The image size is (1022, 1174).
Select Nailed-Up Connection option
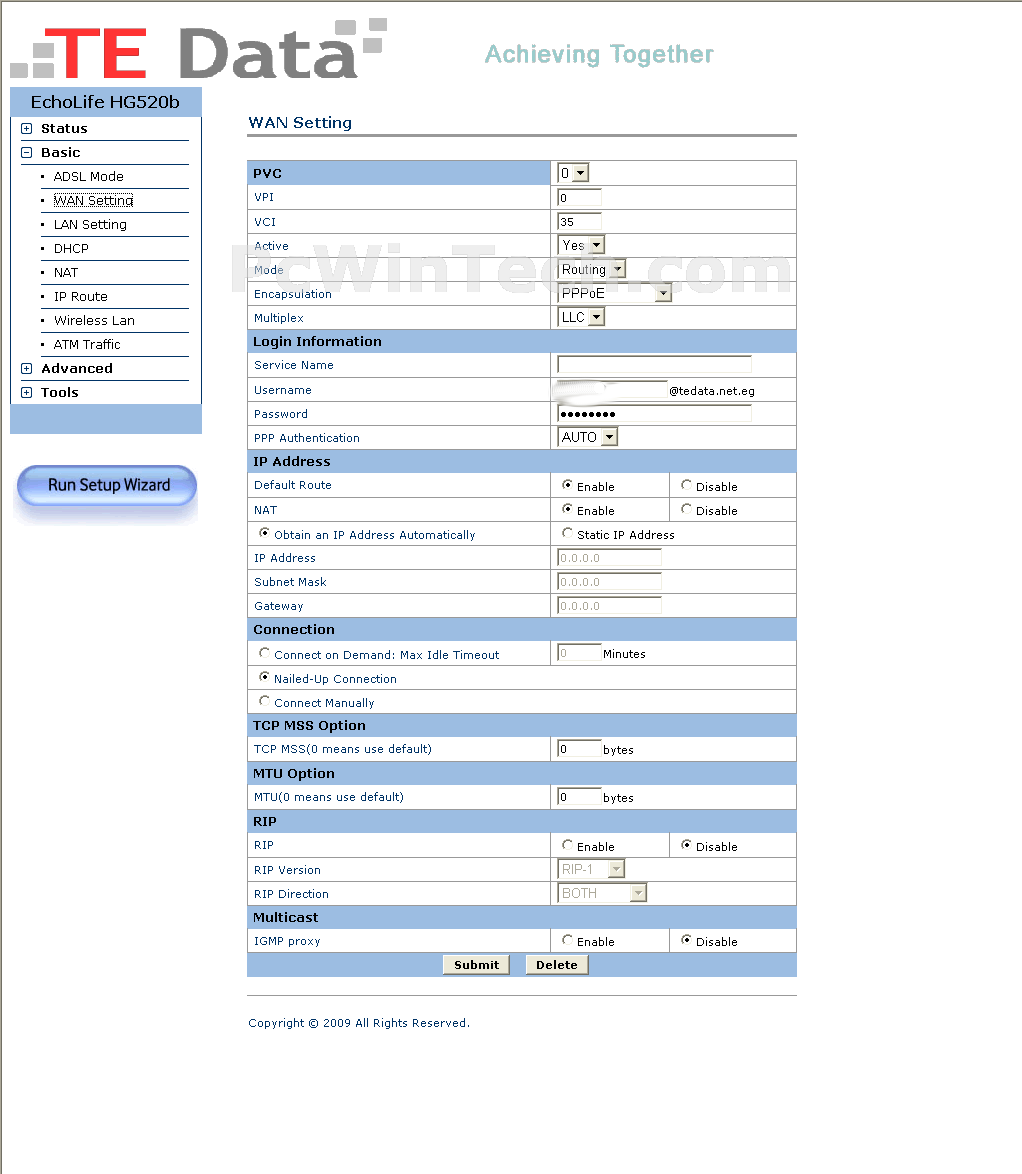click(x=264, y=677)
